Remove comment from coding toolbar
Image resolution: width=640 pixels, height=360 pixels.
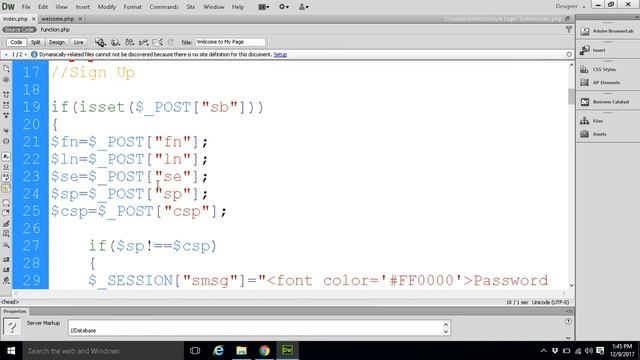tap(6, 213)
